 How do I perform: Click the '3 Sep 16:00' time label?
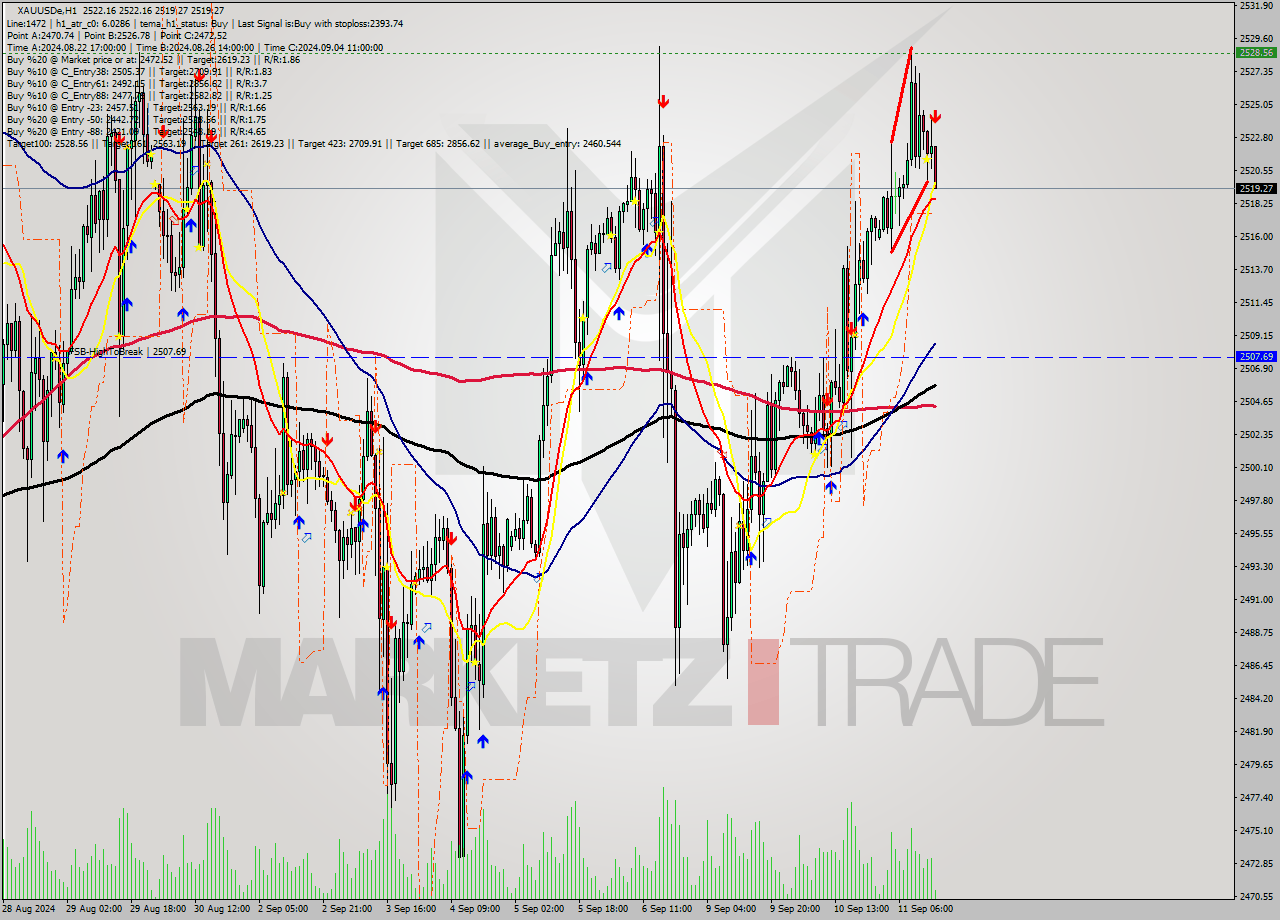pyautogui.click(x=412, y=909)
